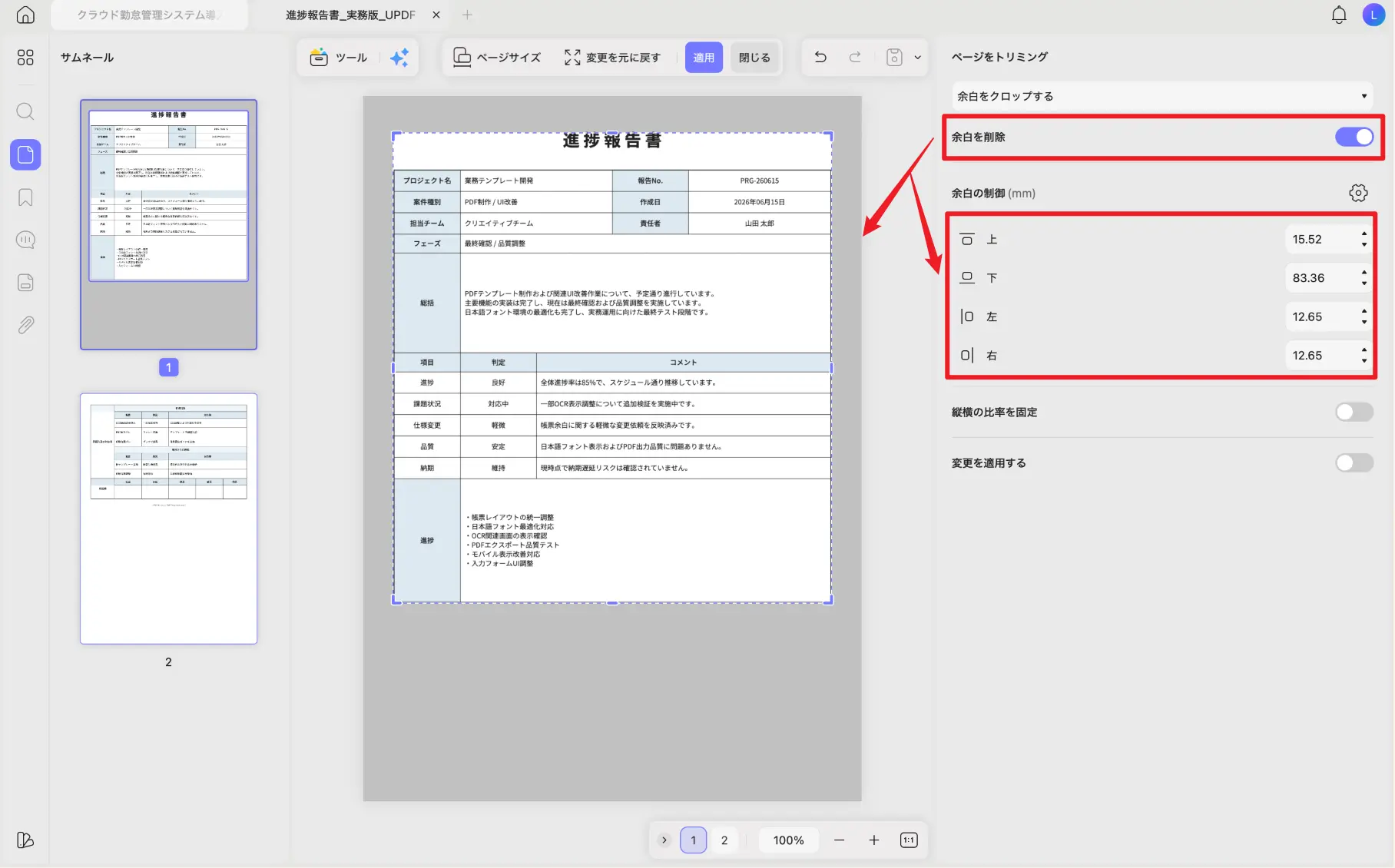Select the page organize icon in sidebar
The height and width of the screenshot is (868, 1395).
pos(25,154)
